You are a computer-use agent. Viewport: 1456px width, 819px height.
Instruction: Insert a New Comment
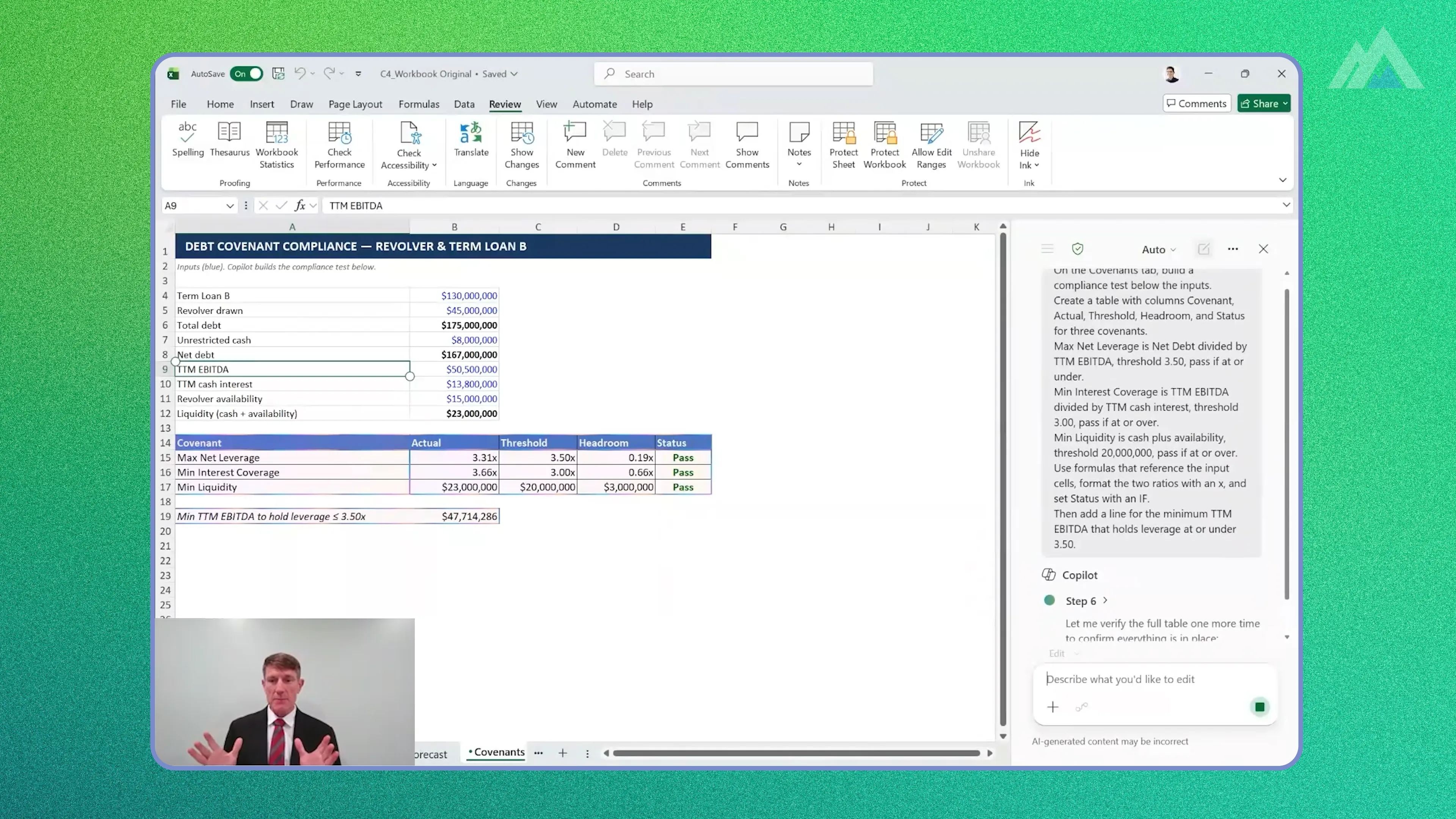point(575,145)
